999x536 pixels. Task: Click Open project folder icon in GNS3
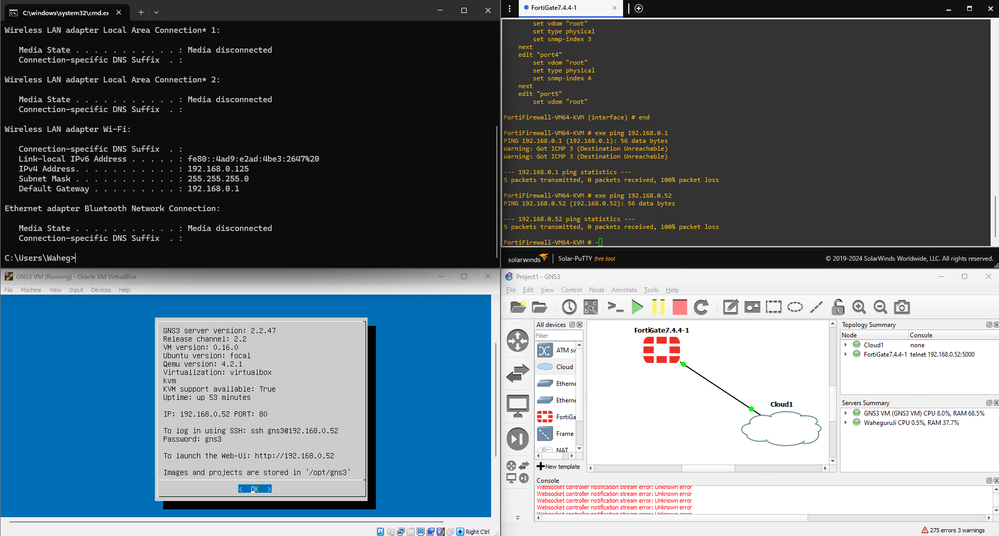point(540,307)
